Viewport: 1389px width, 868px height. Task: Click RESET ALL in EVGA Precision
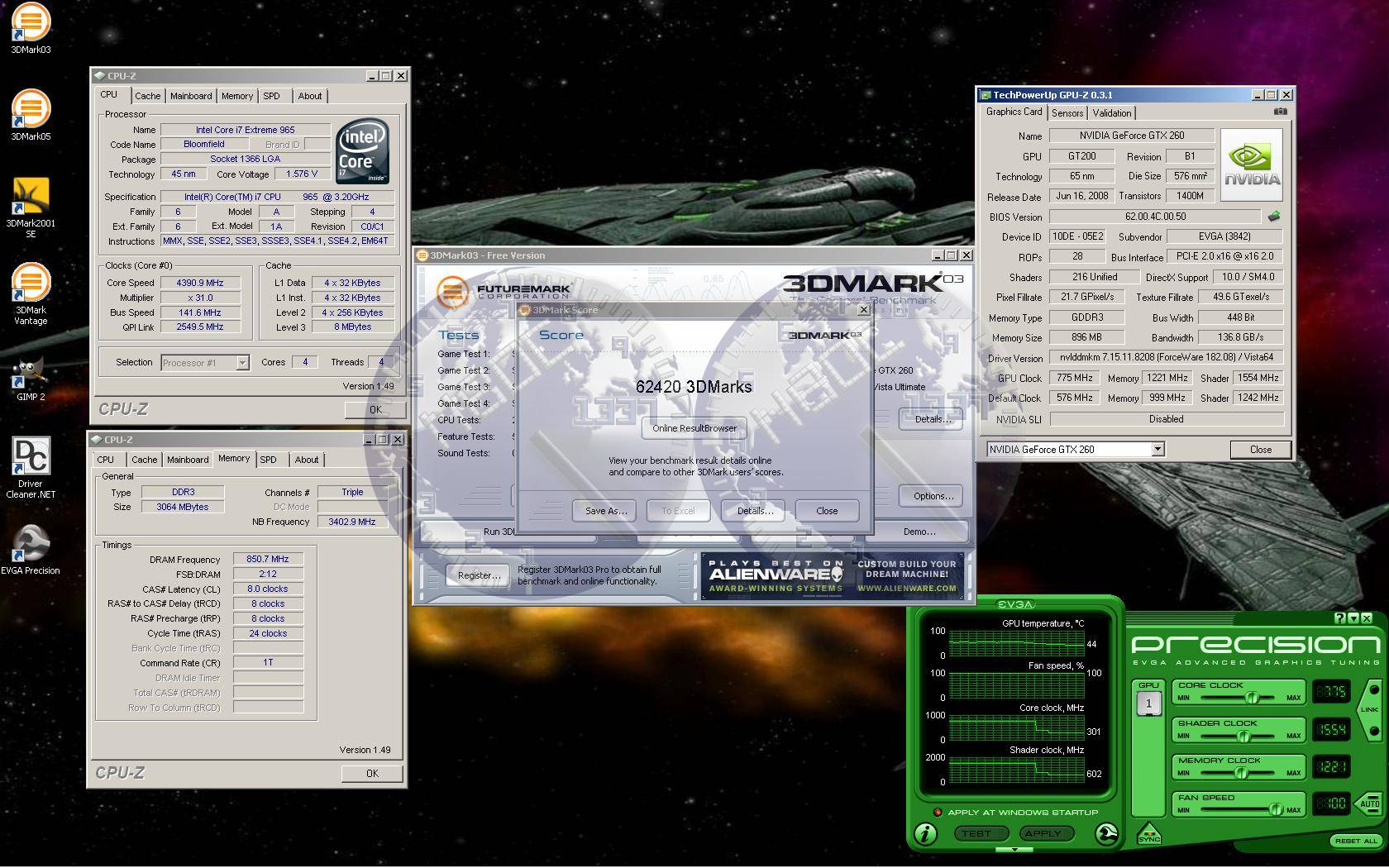click(1356, 841)
